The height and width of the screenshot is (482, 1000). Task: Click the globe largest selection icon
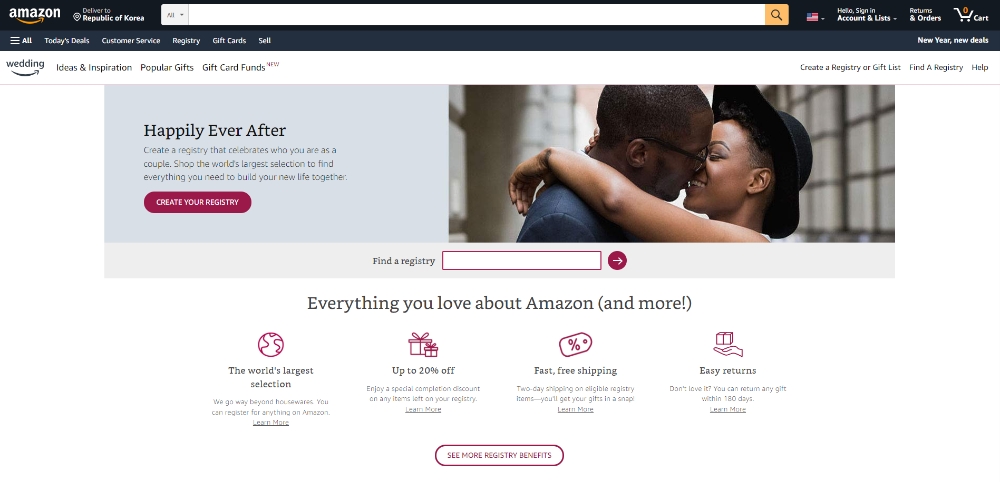pos(270,344)
